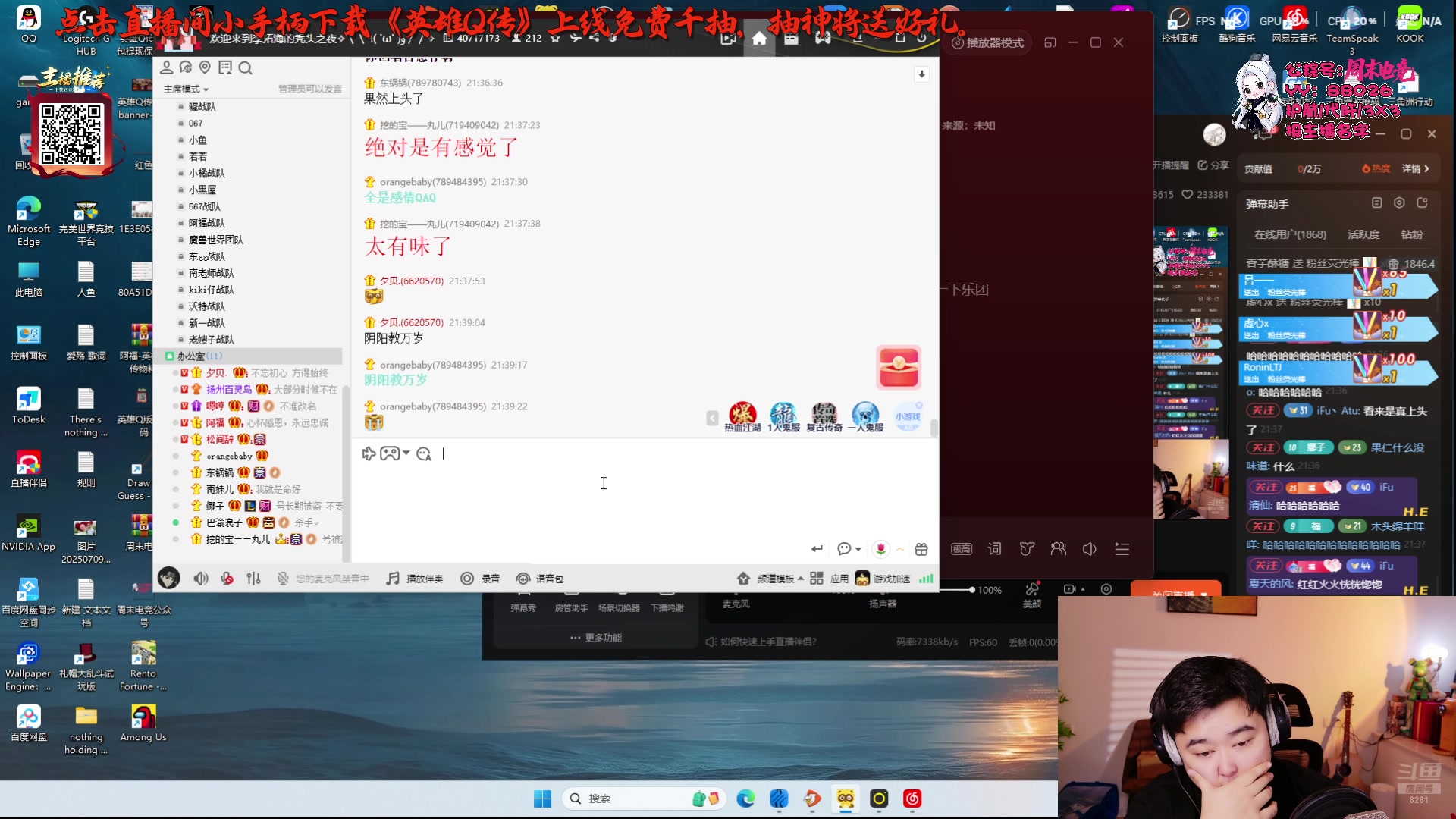Toggle 播放器模式 in the player window

coord(987,42)
